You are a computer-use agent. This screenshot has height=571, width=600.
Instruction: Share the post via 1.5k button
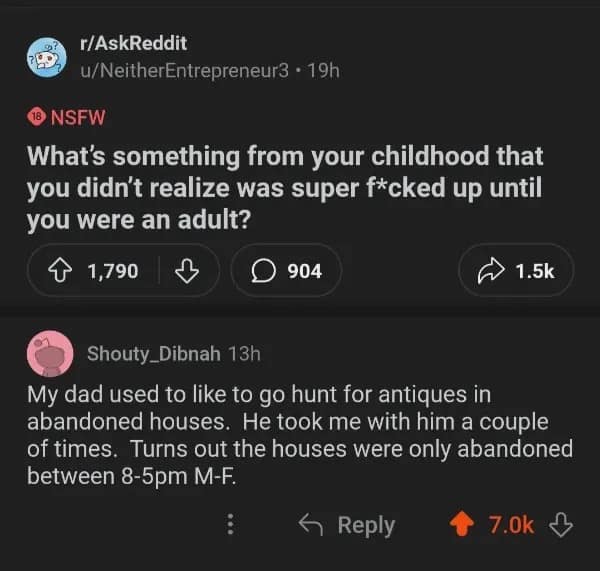[515, 270]
